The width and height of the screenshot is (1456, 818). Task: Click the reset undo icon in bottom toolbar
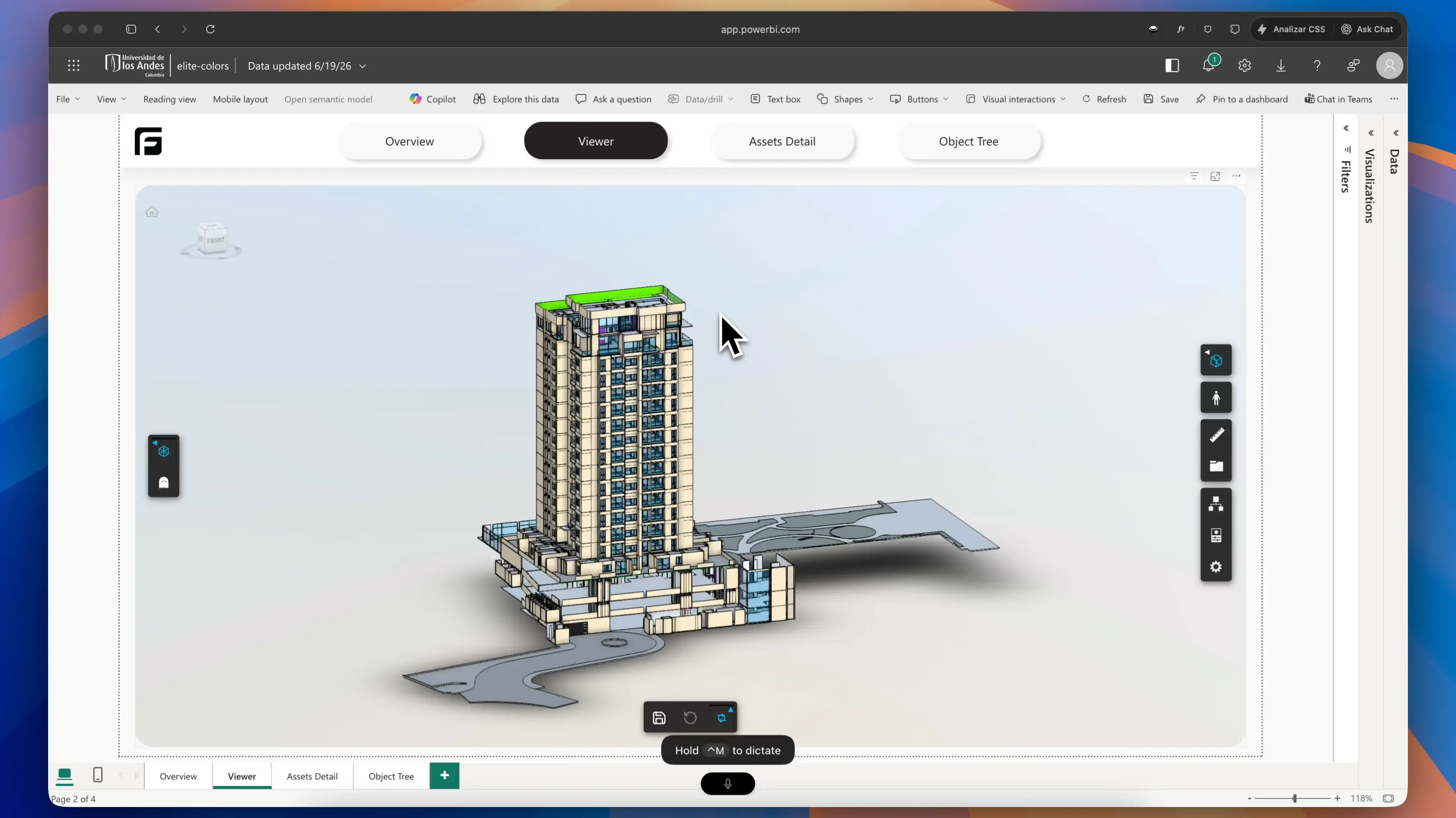[690, 718]
